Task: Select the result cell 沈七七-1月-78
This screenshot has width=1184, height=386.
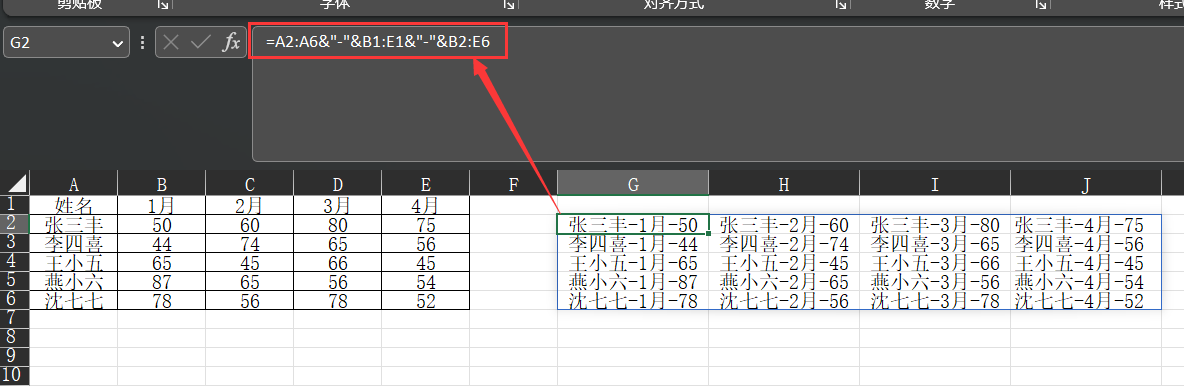Action: click(x=633, y=300)
